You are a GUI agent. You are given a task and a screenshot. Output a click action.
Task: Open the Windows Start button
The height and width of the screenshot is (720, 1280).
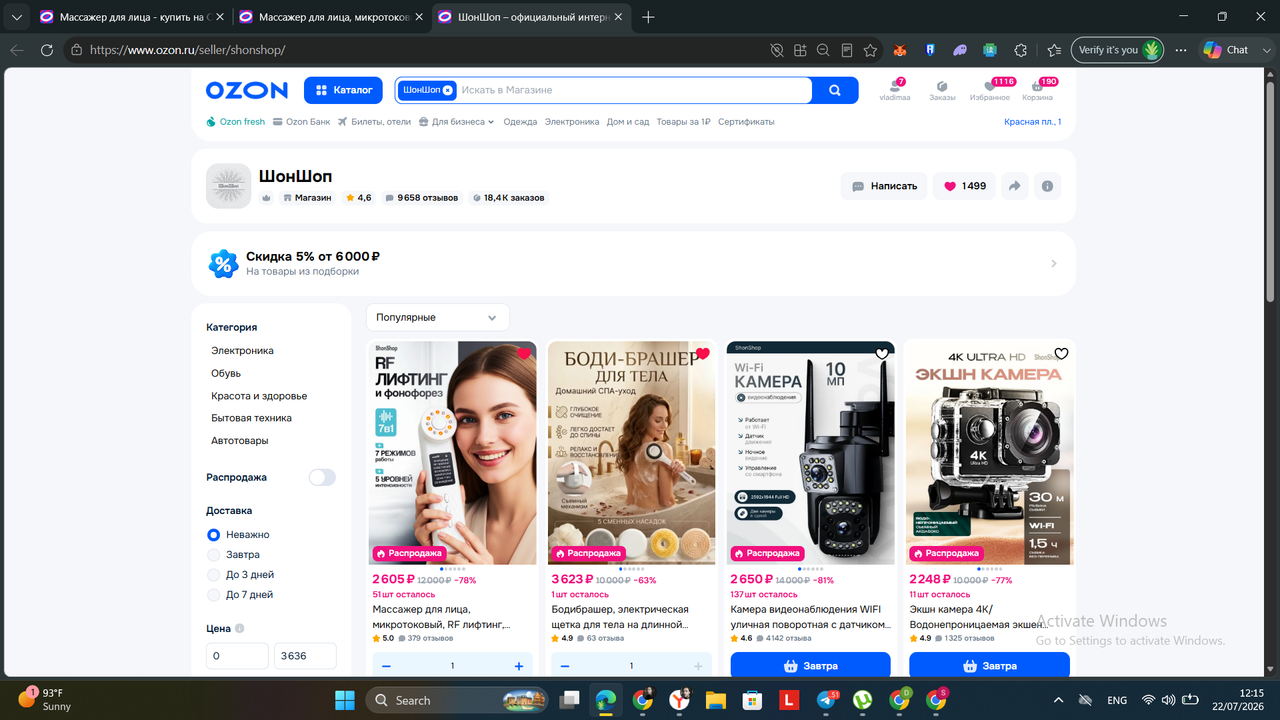tap(345, 700)
